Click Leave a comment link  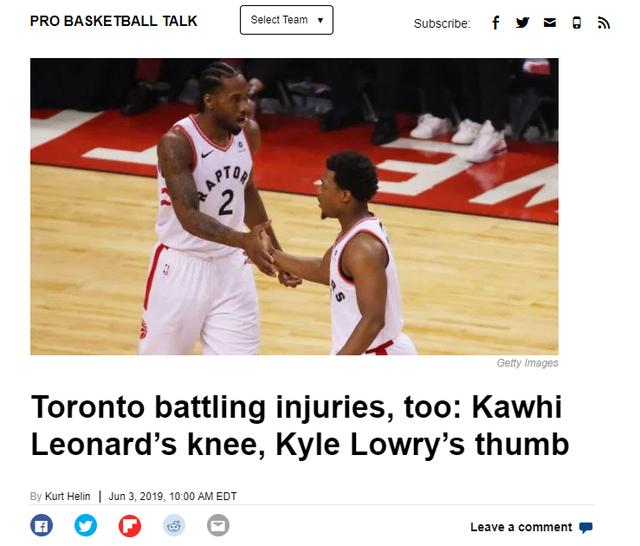[x=521, y=527]
